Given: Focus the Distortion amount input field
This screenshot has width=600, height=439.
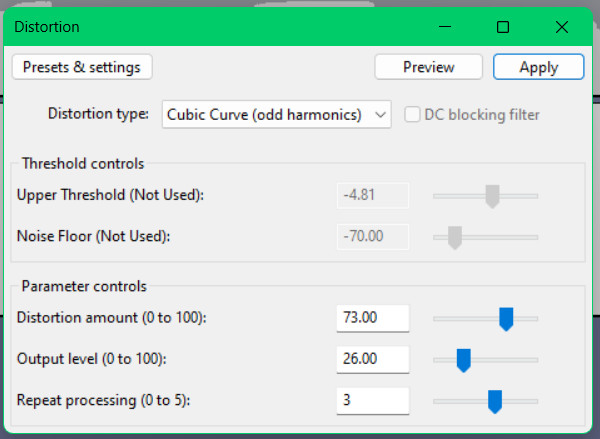Looking at the screenshot, I should point(373,318).
